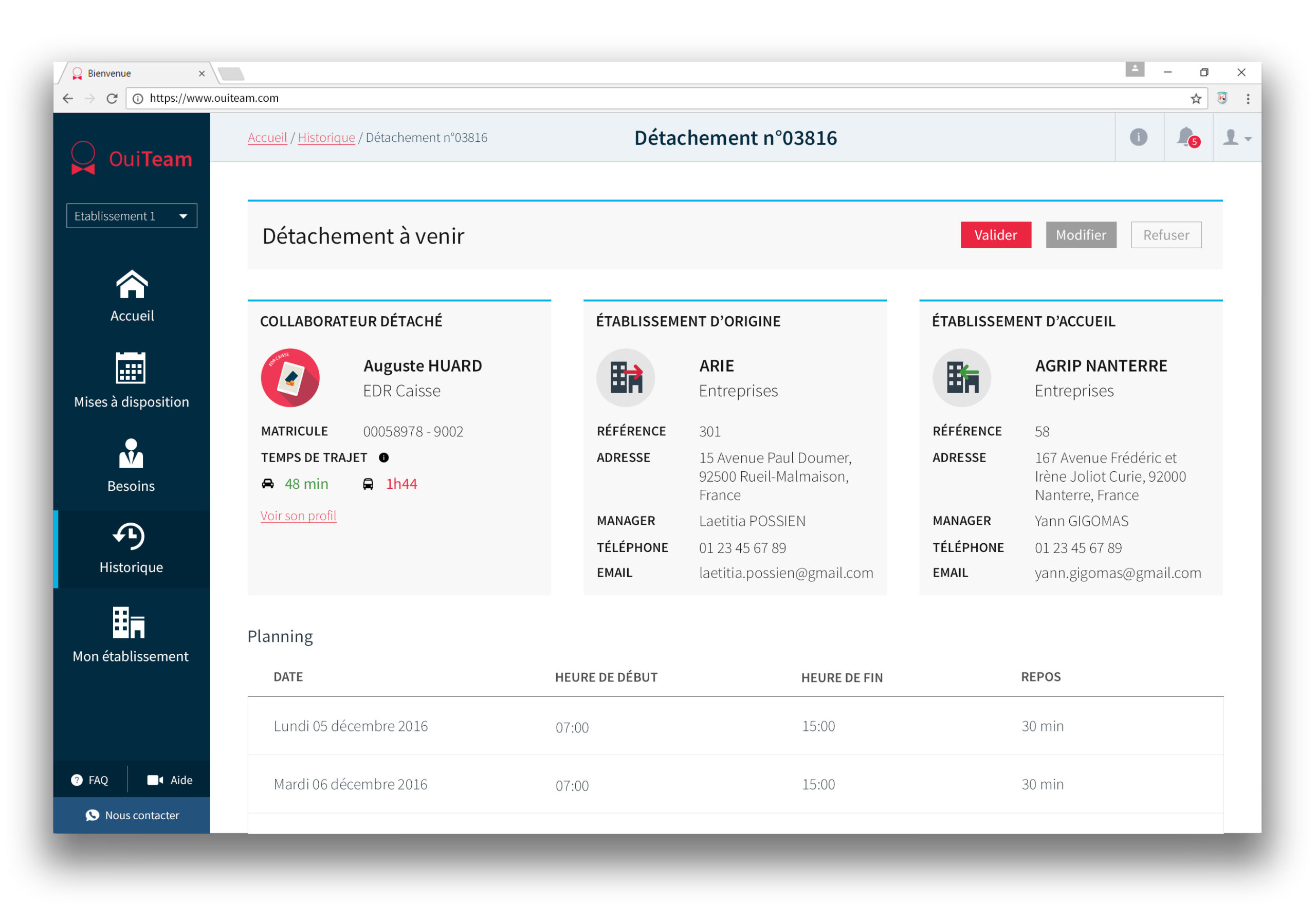Click the AGRIP NANTERRE host establishment icon
1316x920 pixels.
(962, 378)
